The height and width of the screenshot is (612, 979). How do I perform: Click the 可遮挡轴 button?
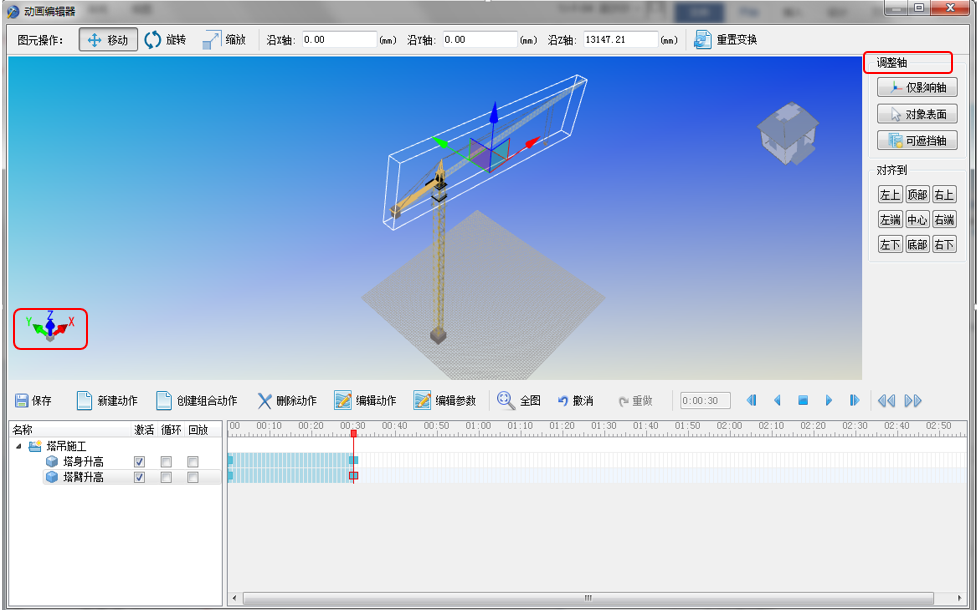[917, 141]
